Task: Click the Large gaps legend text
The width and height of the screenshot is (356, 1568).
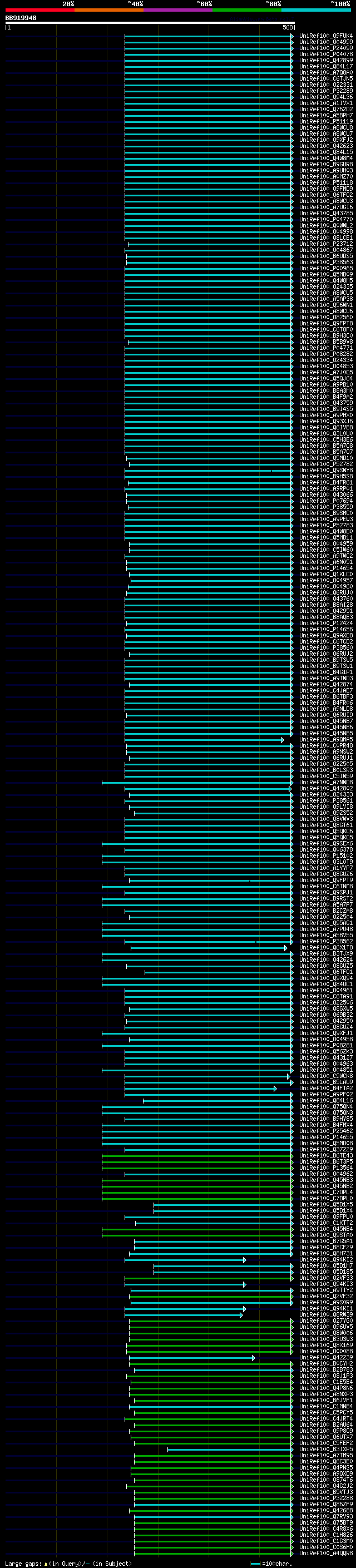Action: pos(68,1563)
